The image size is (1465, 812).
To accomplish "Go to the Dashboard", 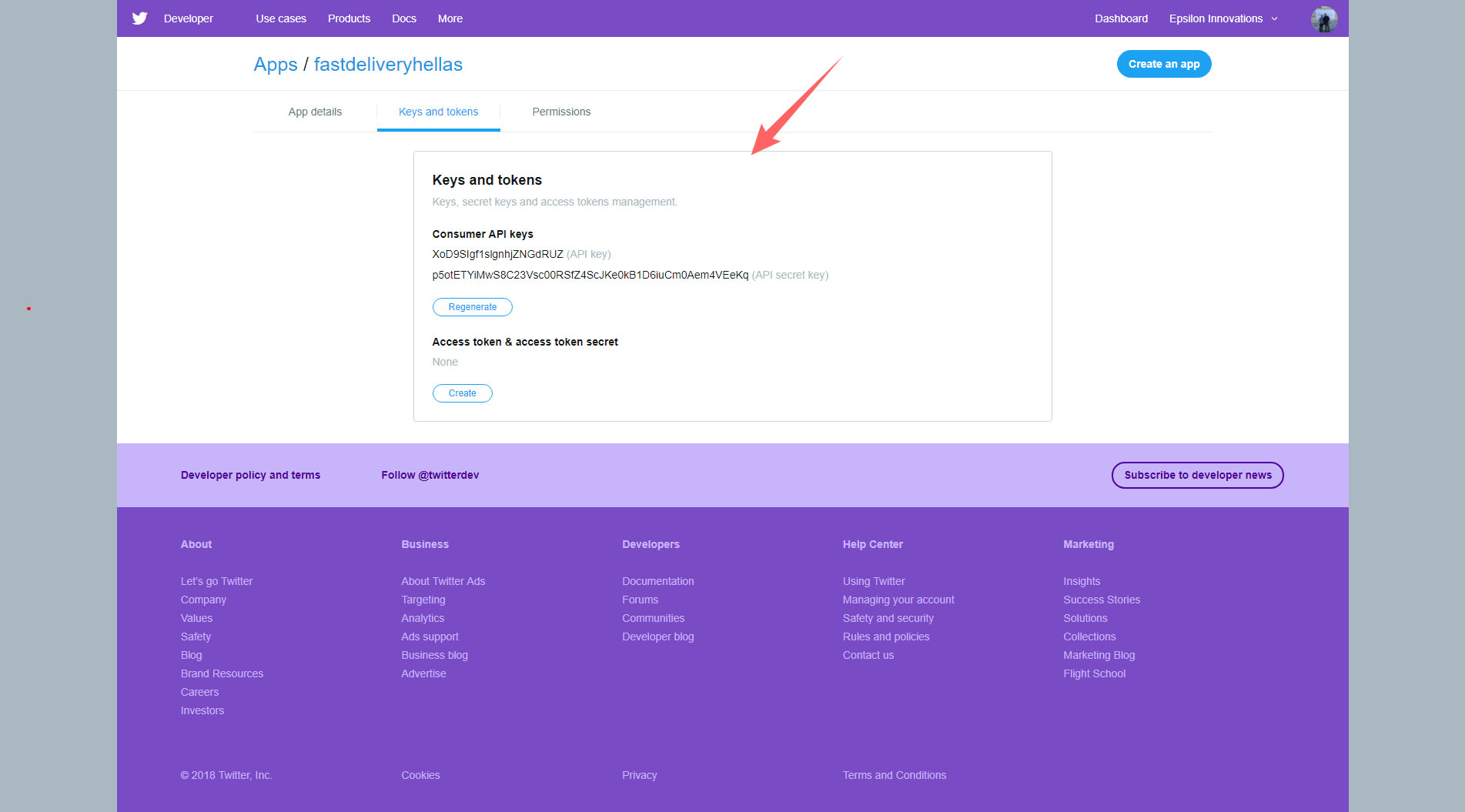I will [x=1121, y=18].
